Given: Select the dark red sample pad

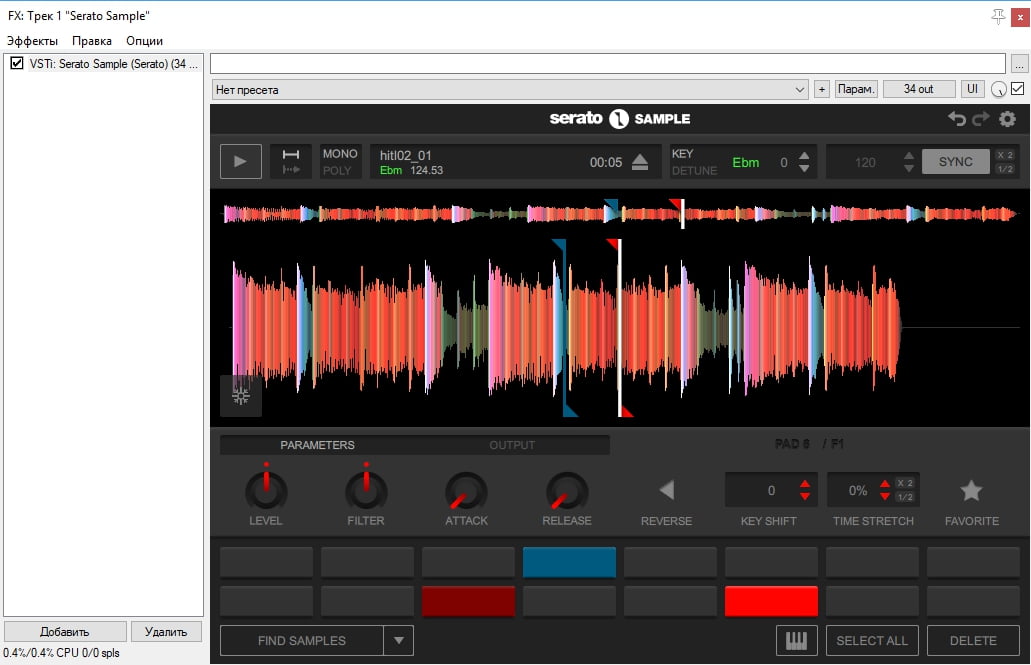Looking at the screenshot, I should (468, 601).
